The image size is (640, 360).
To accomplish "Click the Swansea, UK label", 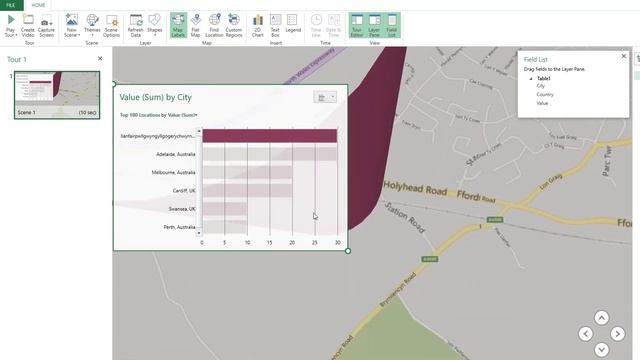I will pos(182,209).
